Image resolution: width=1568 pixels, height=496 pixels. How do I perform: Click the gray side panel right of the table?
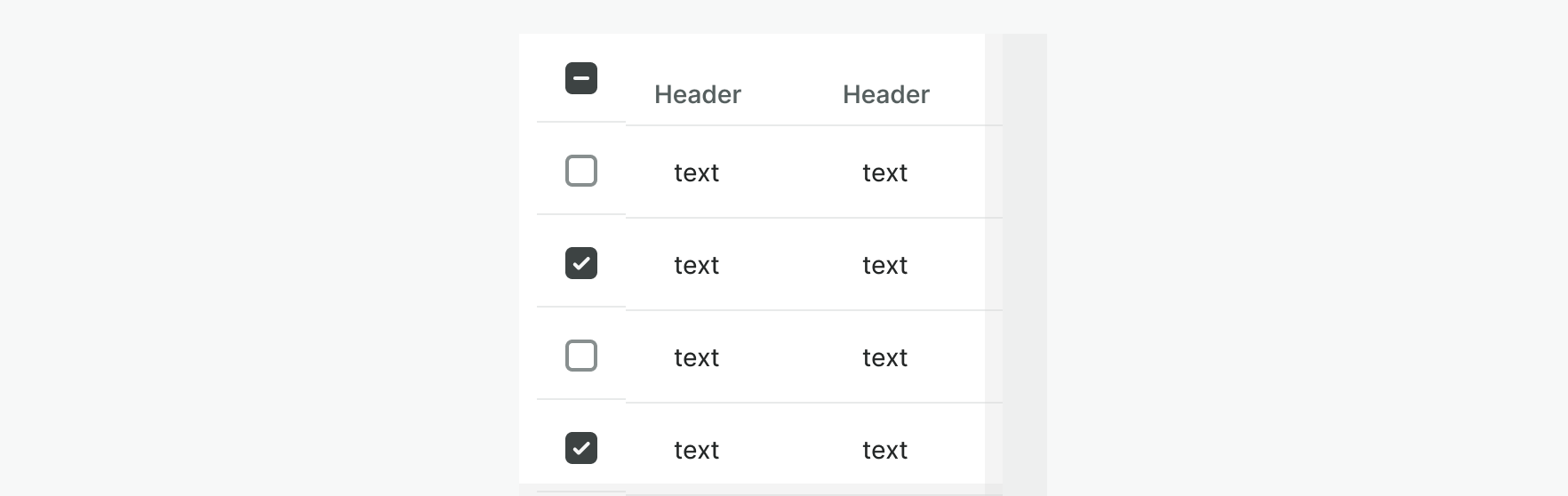[x=1025, y=258]
